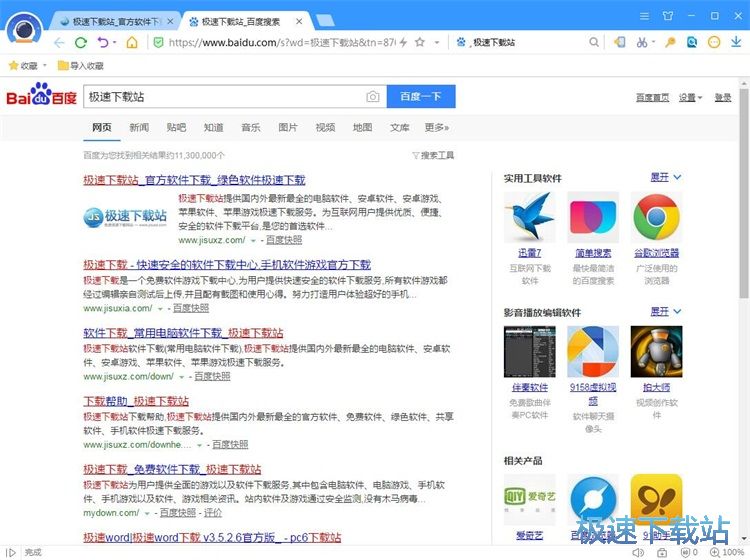This screenshot has height=560, width=750.
Task: Bookmark the page with the star icon
Action: pyautogui.click(x=420, y=43)
